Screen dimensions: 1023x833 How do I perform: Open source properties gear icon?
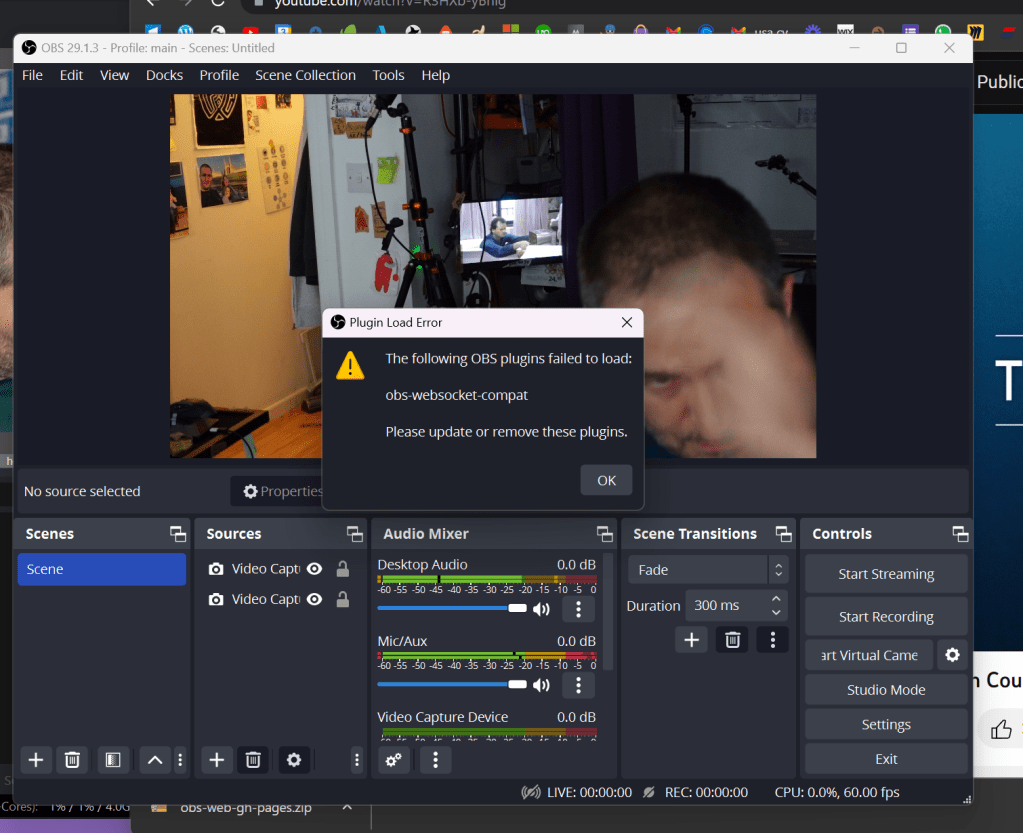(294, 760)
